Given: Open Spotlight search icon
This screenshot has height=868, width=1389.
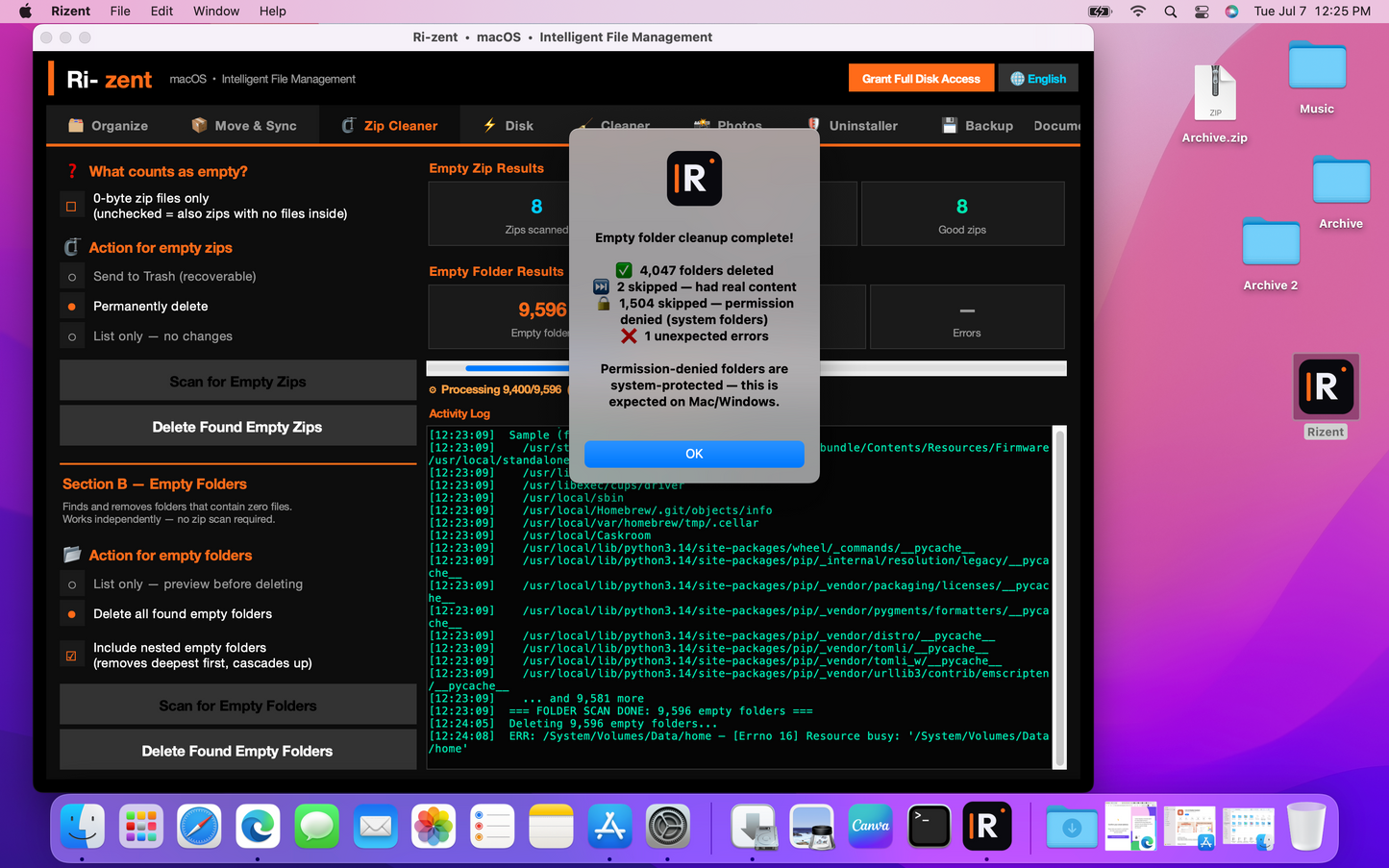Looking at the screenshot, I should (x=1170, y=12).
